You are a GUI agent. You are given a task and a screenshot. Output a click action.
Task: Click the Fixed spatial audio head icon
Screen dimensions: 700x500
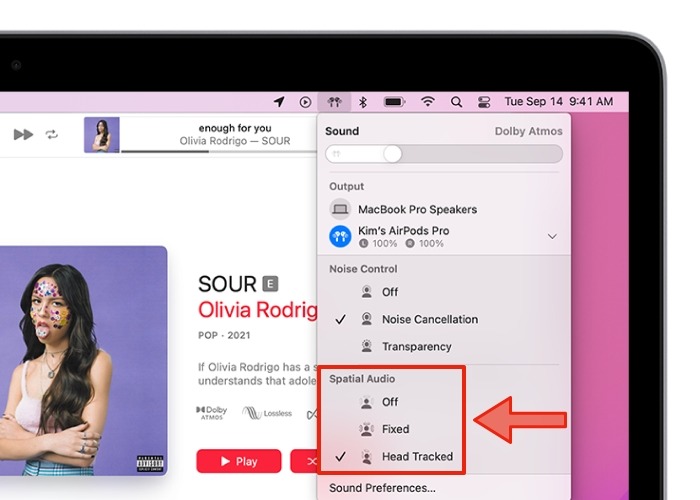click(x=367, y=429)
